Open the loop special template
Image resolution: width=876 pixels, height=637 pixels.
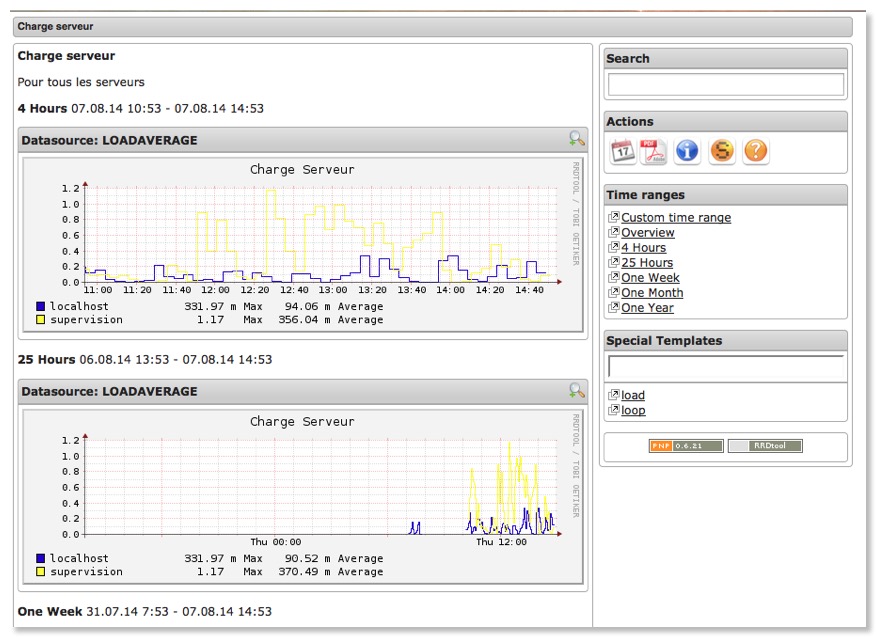pos(633,411)
